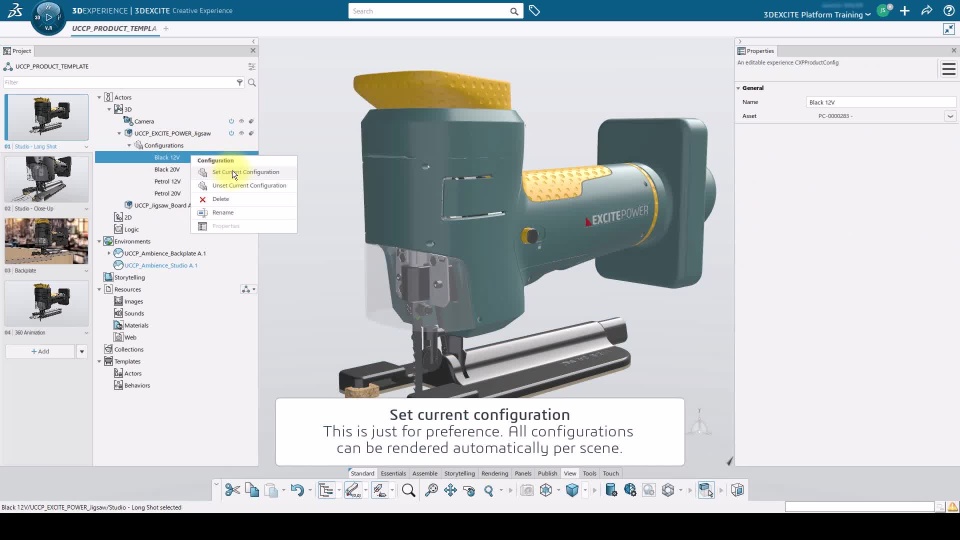This screenshot has height=540, width=960.
Task: Open the Studio - Close Up scene thumbnail
Action: click(x=47, y=179)
